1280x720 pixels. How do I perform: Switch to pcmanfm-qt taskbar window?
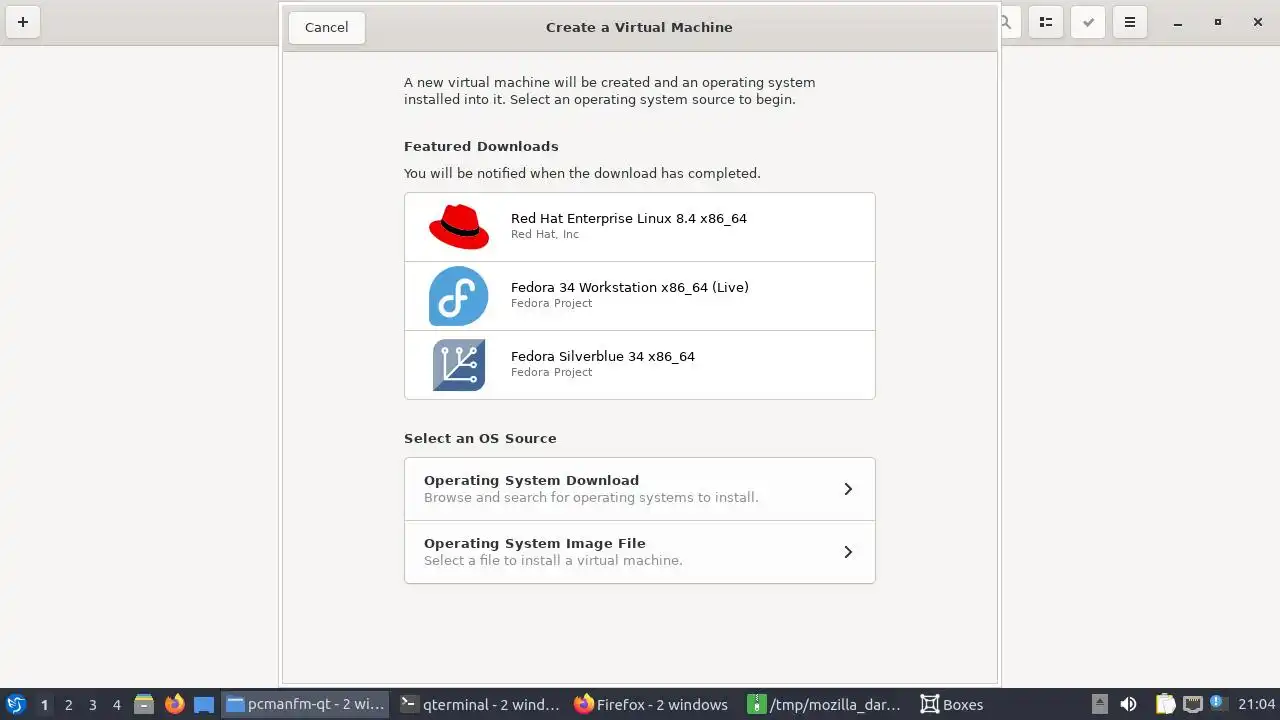click(x=305, y=704)
